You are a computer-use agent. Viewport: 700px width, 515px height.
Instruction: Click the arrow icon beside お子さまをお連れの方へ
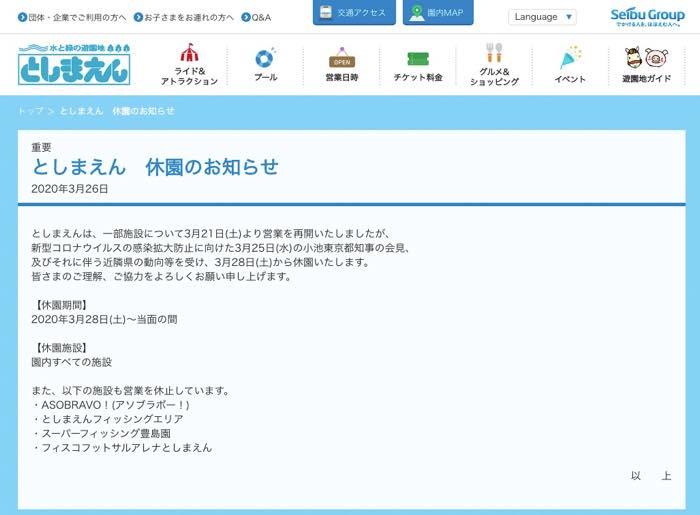(x=138, y=17)
